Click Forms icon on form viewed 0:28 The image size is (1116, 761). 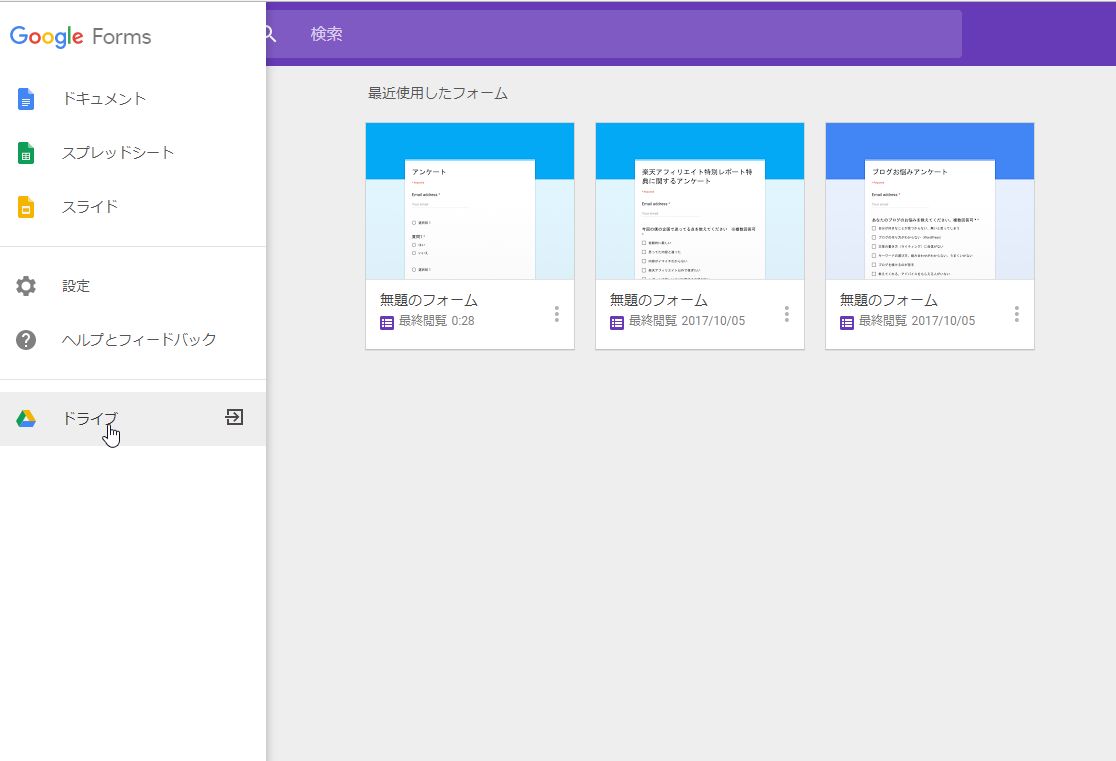point(386,322)
